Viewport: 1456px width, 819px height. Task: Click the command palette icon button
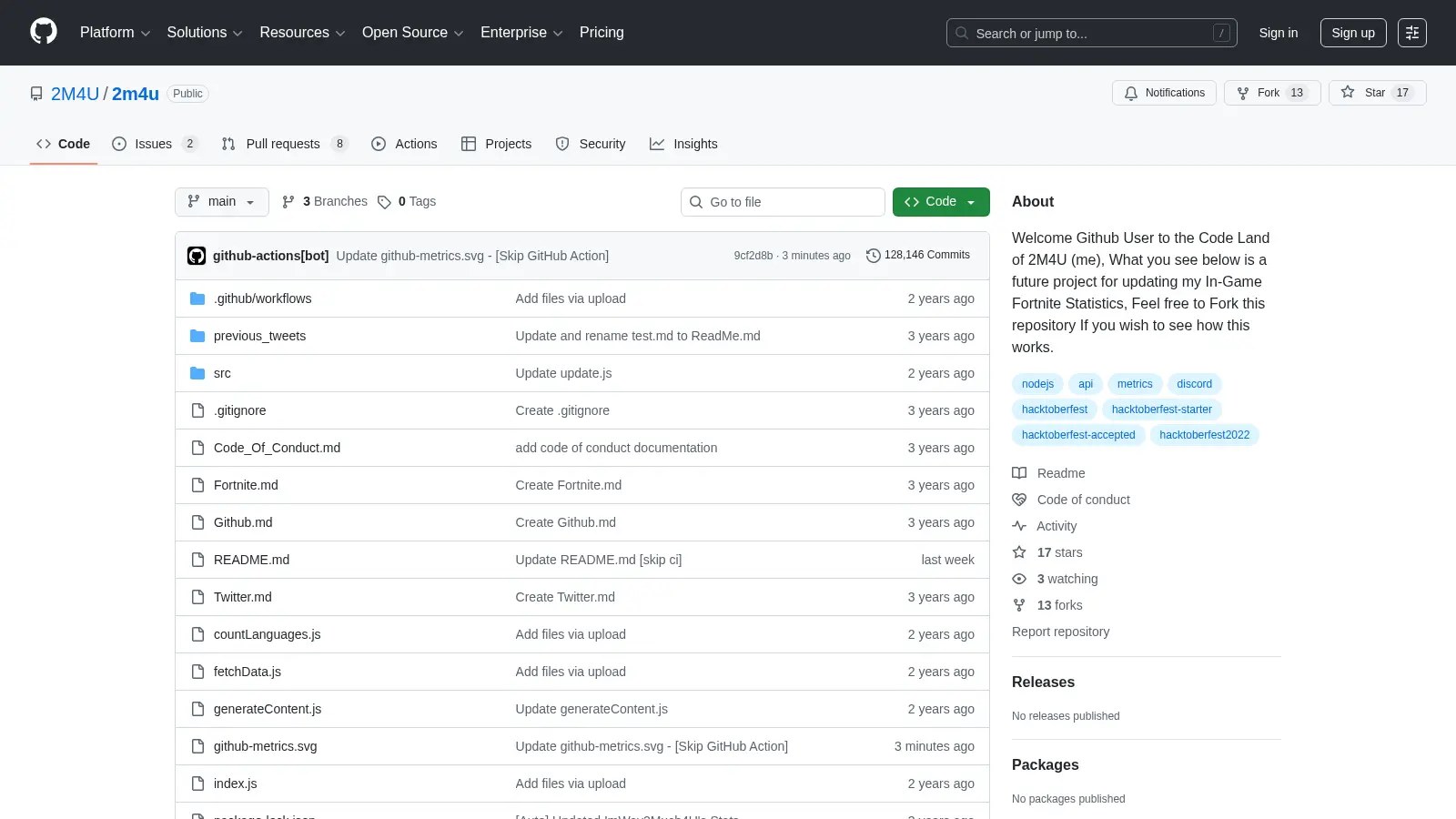[x=1411, y=33]
